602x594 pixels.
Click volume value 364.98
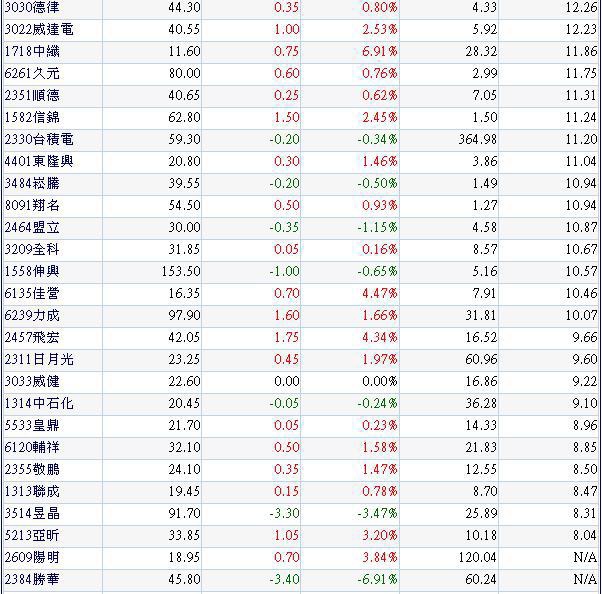coord(478,139)
